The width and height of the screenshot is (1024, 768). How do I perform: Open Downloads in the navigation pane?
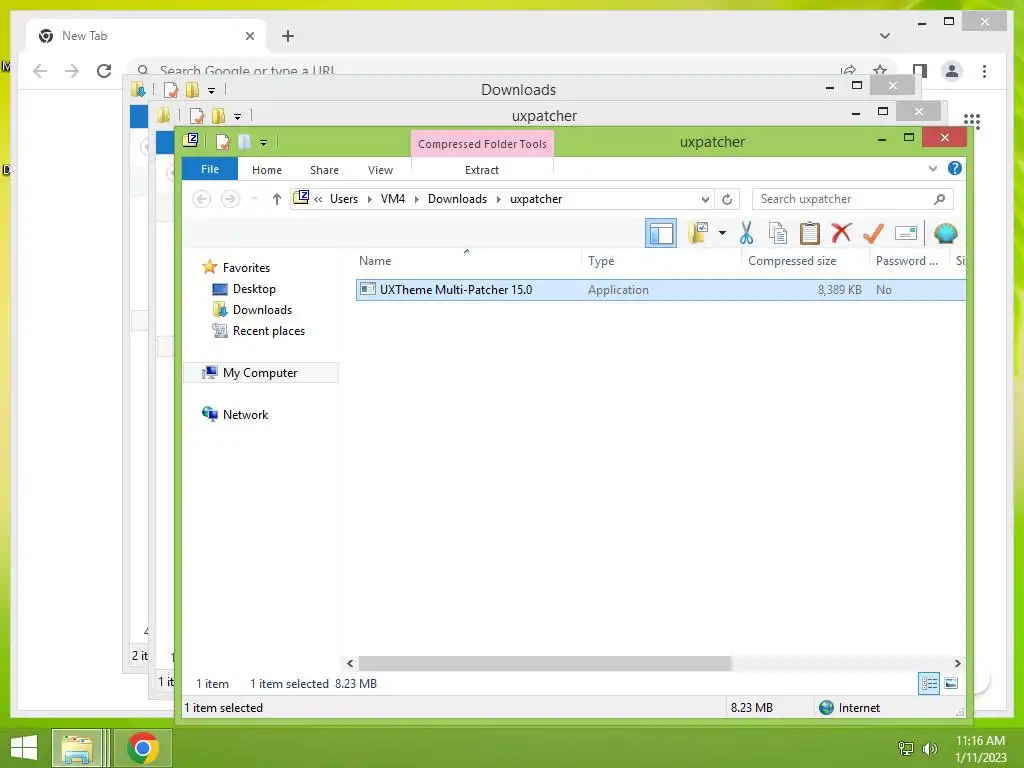261,310
